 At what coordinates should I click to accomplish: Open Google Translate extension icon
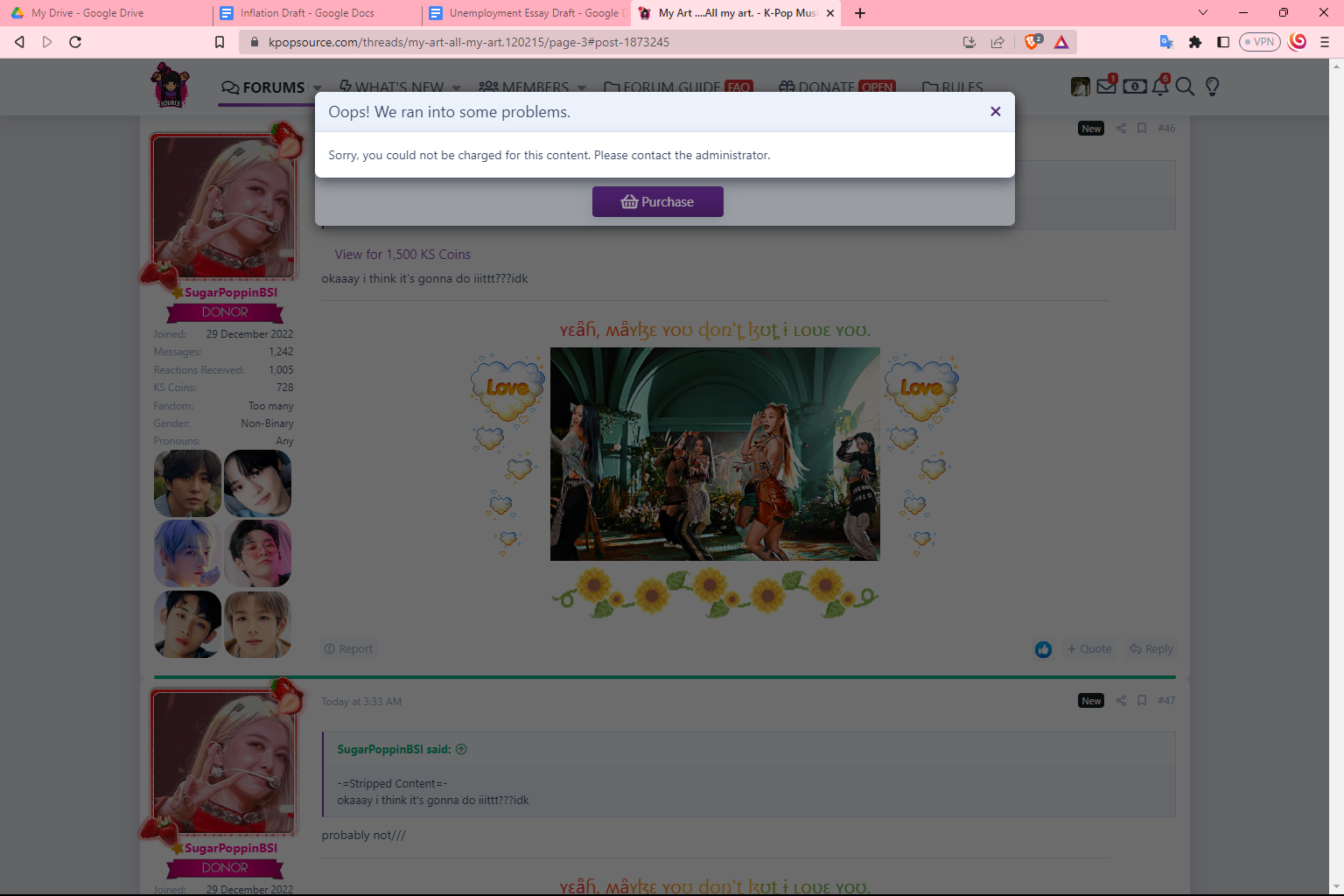[1166, 42]
